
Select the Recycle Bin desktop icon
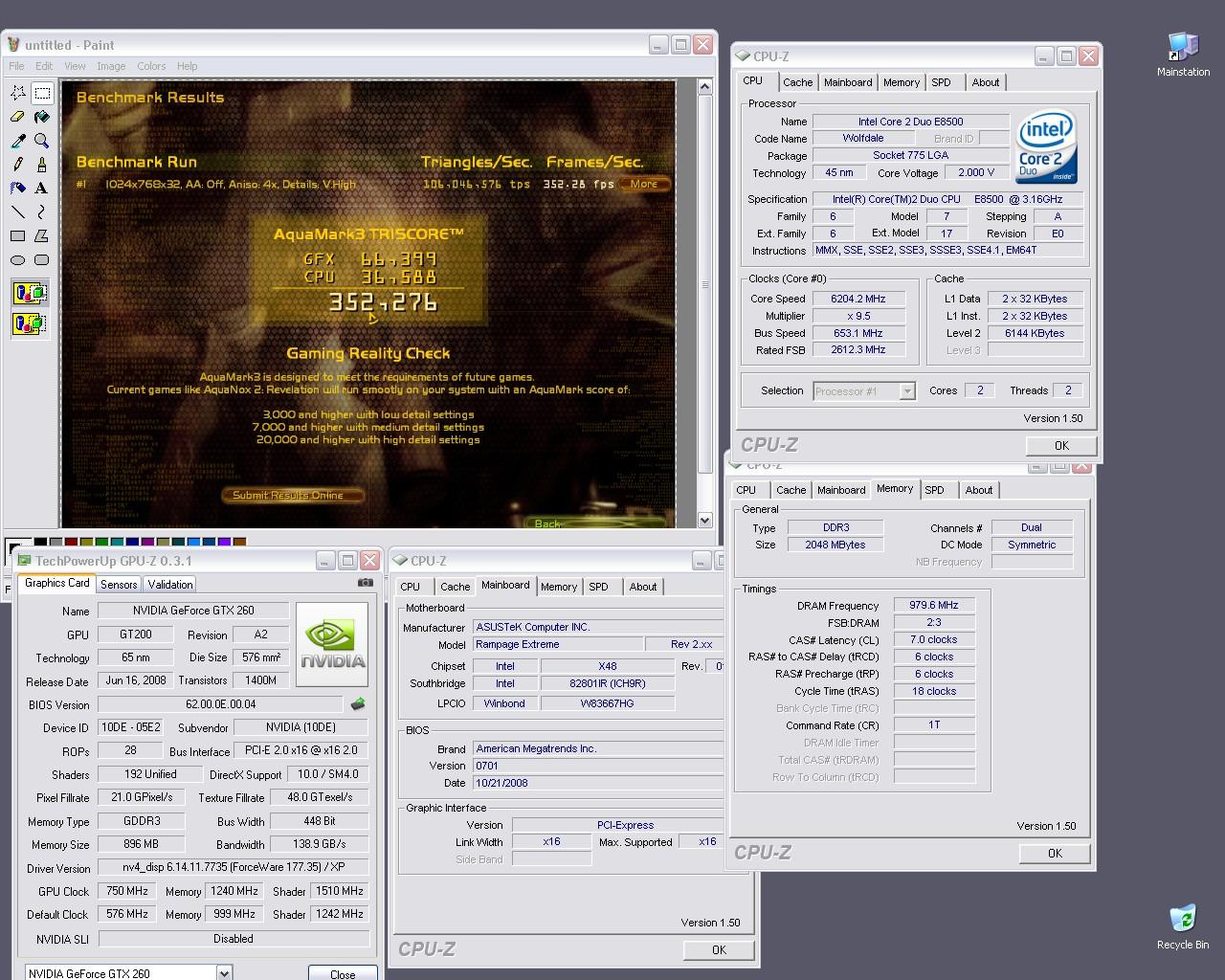(x=1183, y=926)
